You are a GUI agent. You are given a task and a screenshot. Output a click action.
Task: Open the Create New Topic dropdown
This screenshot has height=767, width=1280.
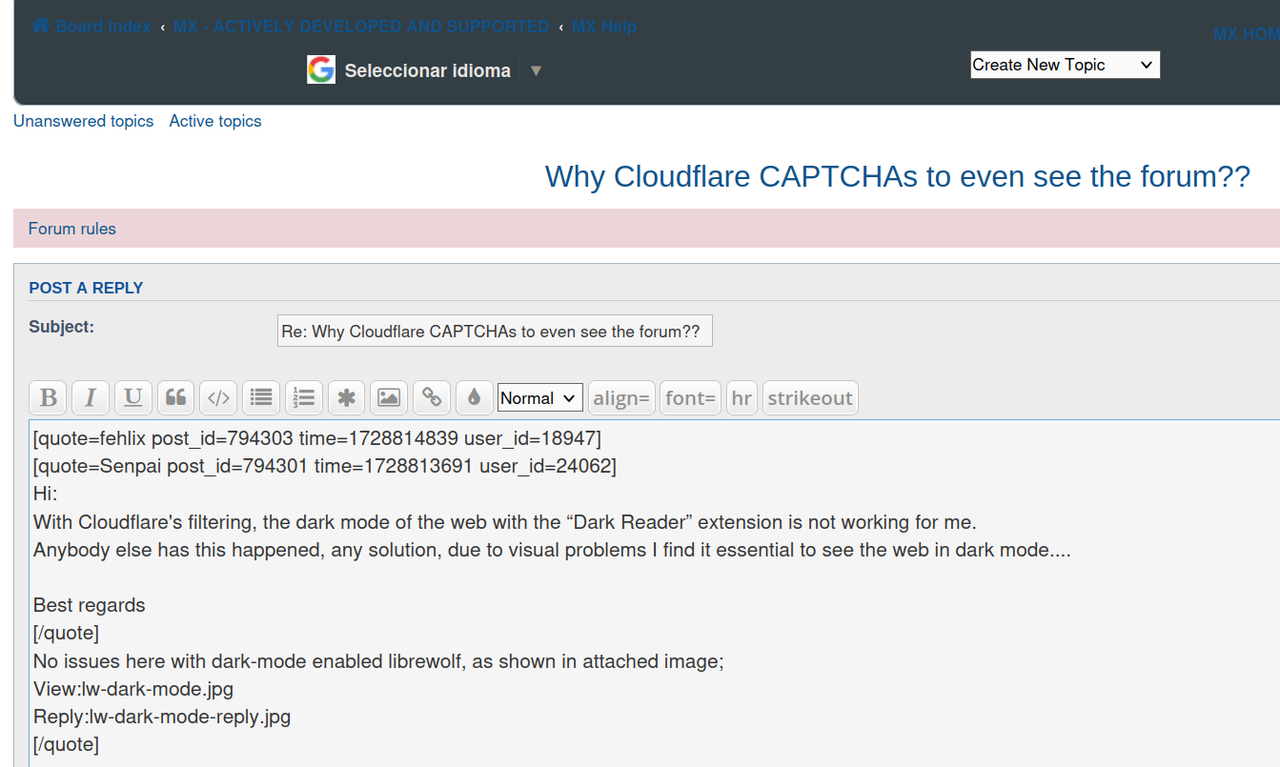[x=1065, y=65]
